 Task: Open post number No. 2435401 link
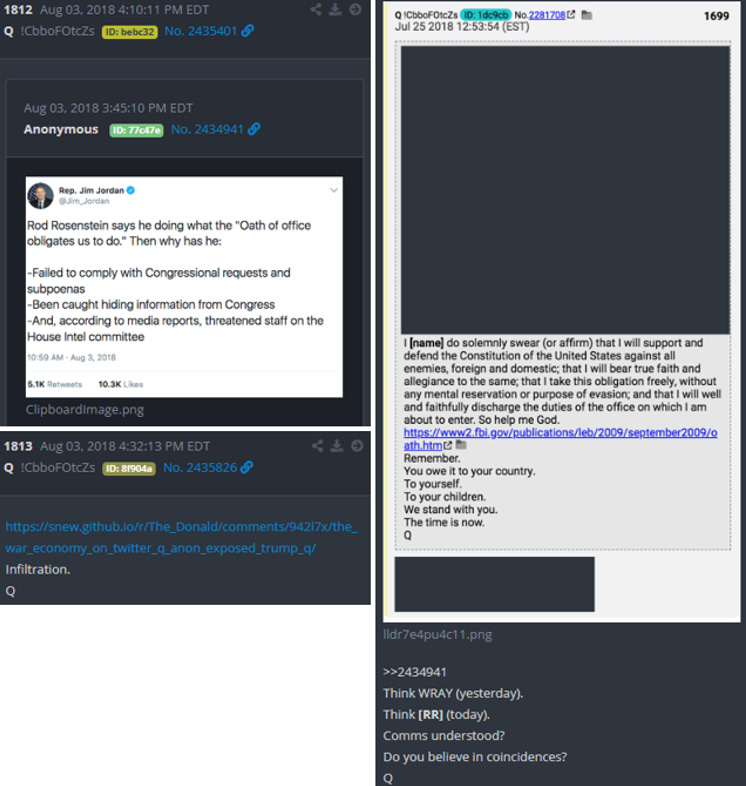click(x=201, y=31)
